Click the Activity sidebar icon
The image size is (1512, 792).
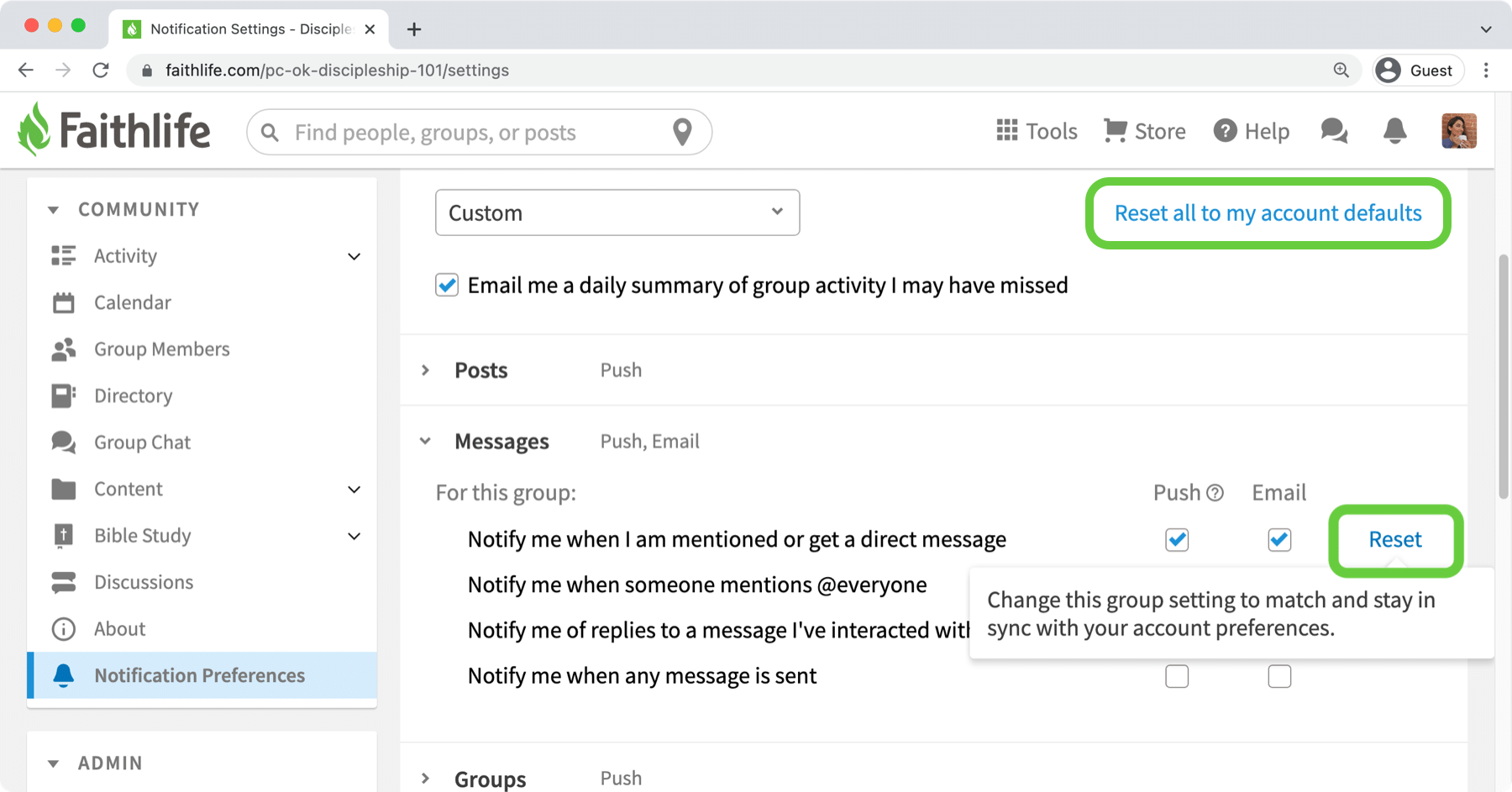(64, 255)
